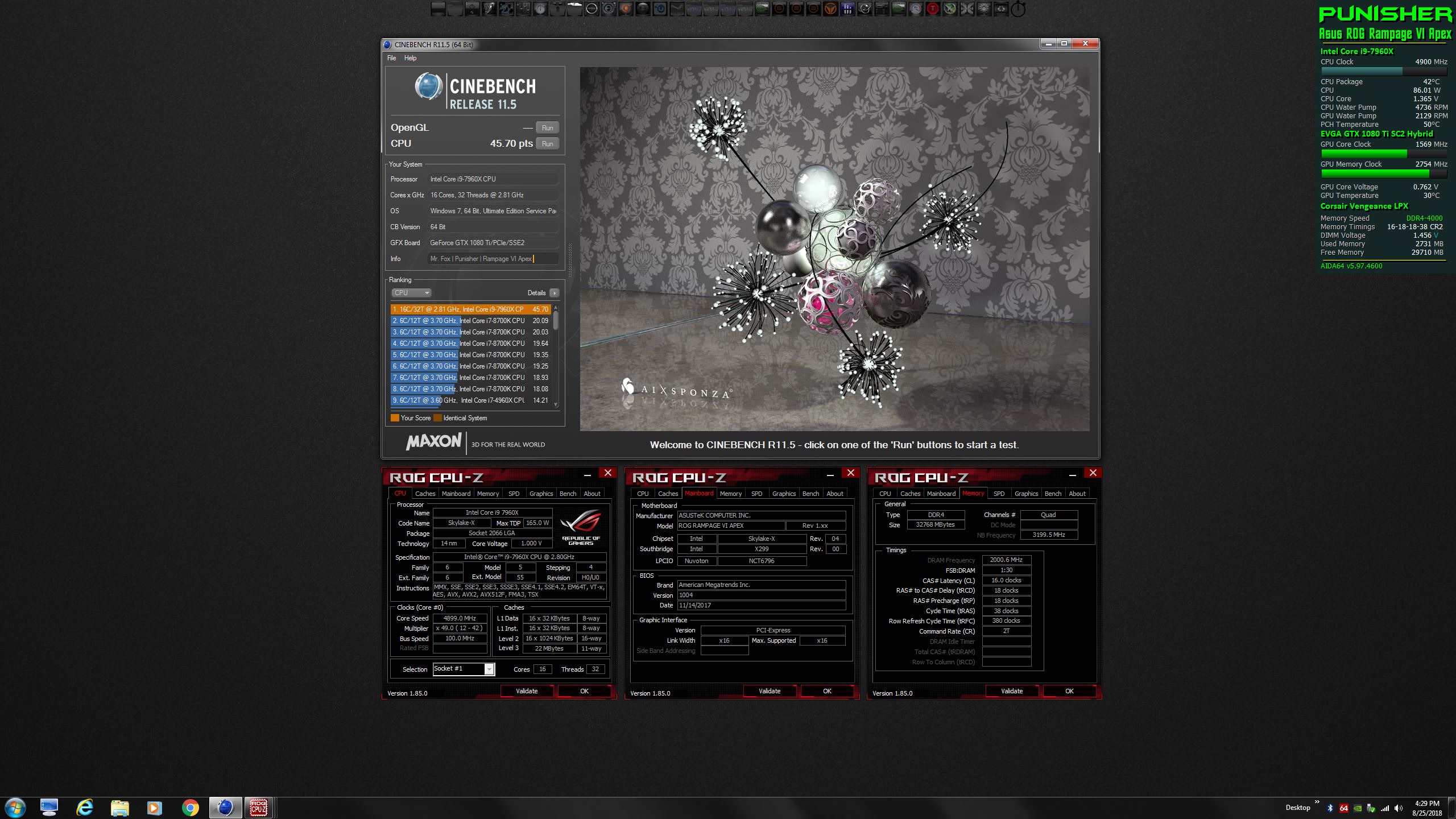The width and height of the screenshot is (1456, 819).
Task: Click Validate in the Memory CPU-Z window
Action: click(x=1011, y=691)
